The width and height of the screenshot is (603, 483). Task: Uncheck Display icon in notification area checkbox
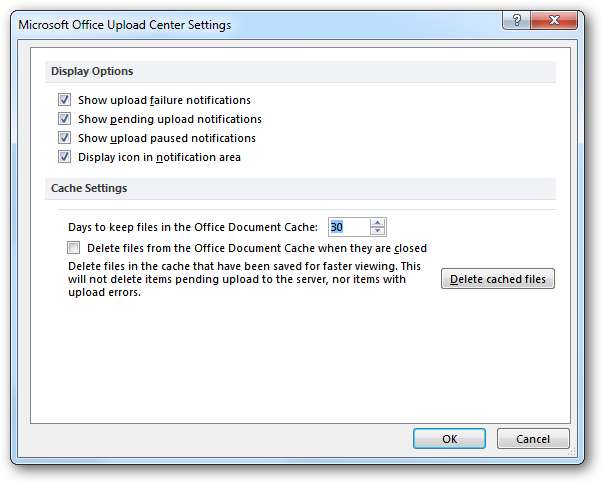click(x=65, y=157)
